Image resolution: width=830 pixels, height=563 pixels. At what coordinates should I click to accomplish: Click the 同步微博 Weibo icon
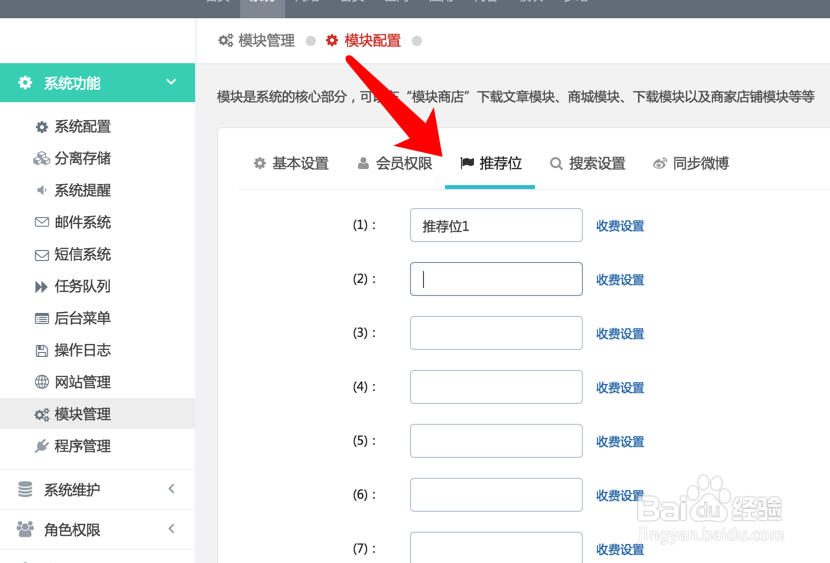[660, 164]
